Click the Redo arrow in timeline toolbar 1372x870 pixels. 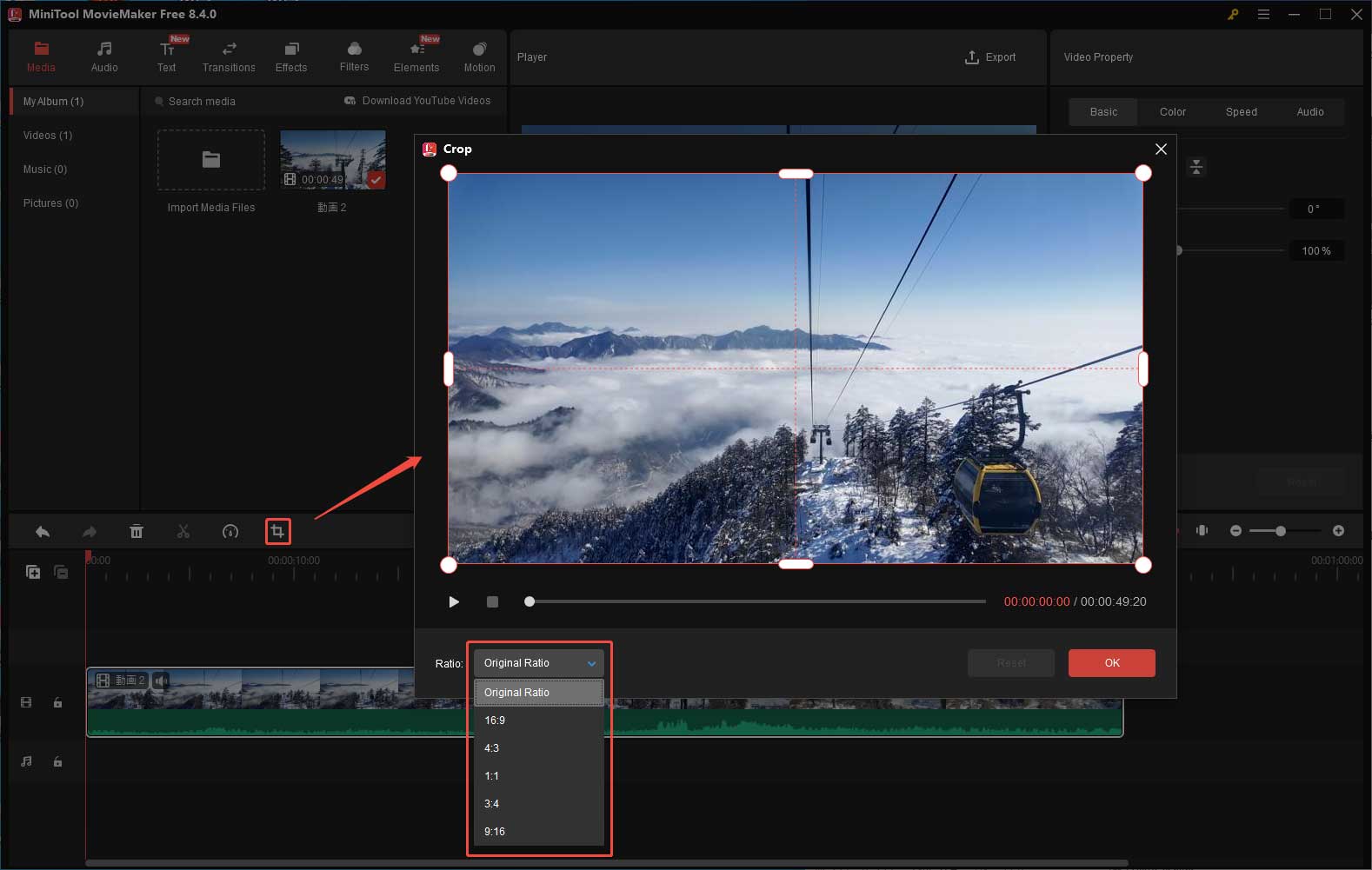[x=90, y=531]
